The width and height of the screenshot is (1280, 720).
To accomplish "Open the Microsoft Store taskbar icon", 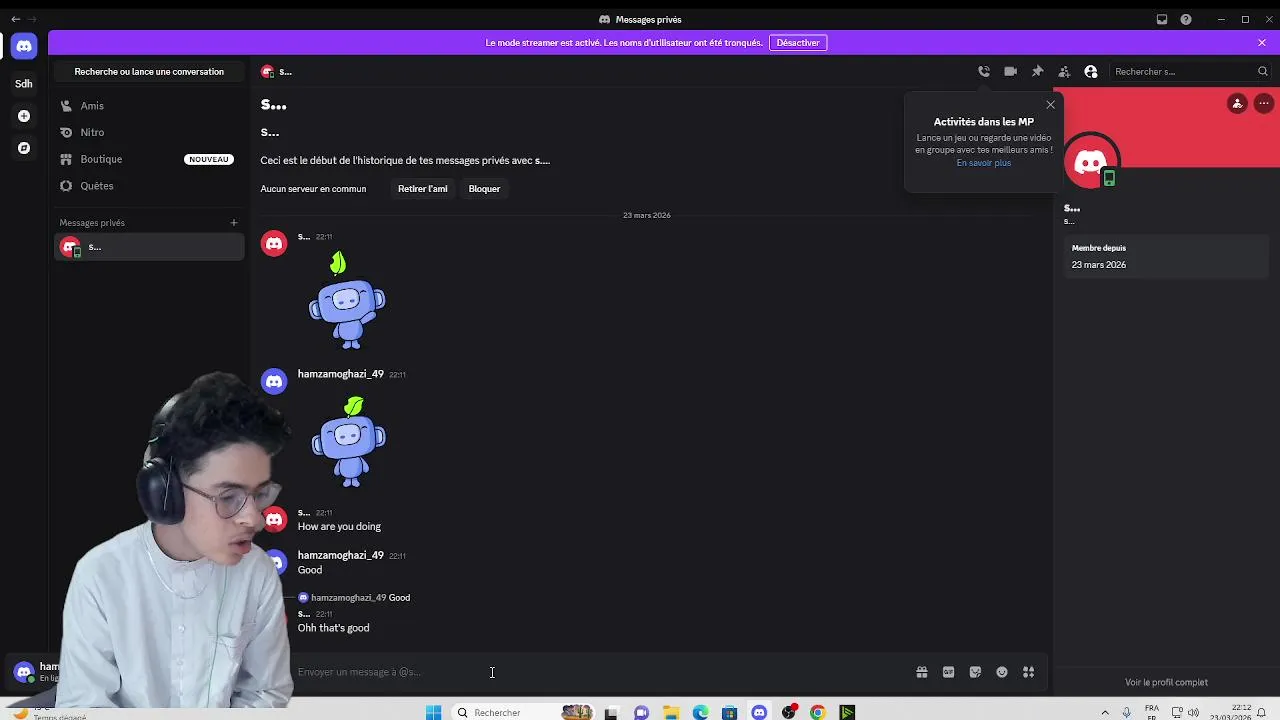I will click(x=730, y=713).
